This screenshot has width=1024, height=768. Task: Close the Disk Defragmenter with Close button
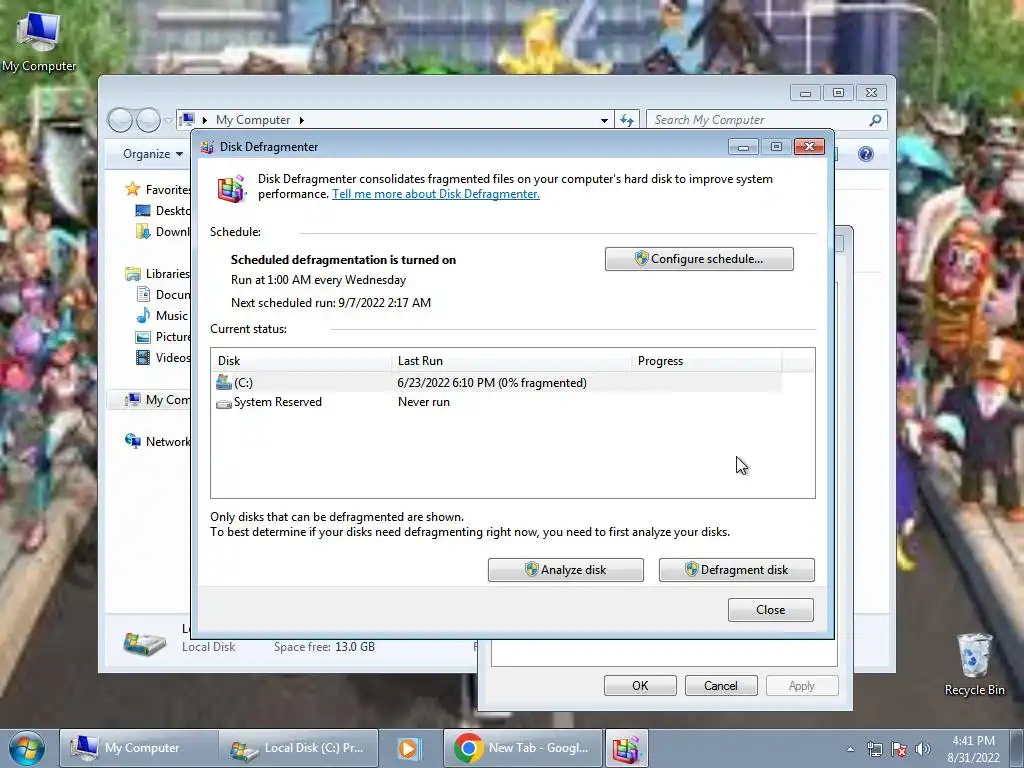pos(771,609)
